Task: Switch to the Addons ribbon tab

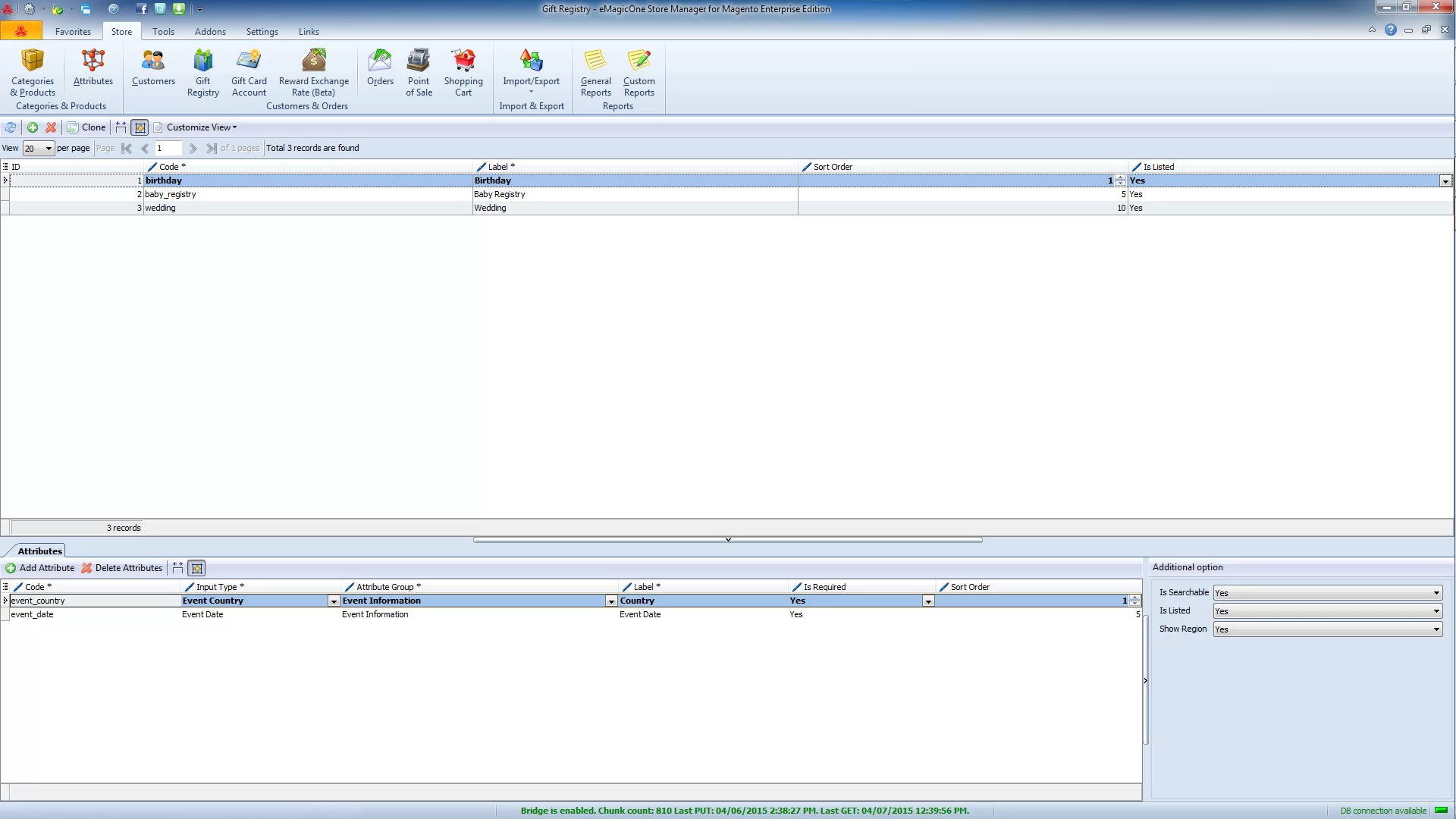Action: tap(210, 32)
